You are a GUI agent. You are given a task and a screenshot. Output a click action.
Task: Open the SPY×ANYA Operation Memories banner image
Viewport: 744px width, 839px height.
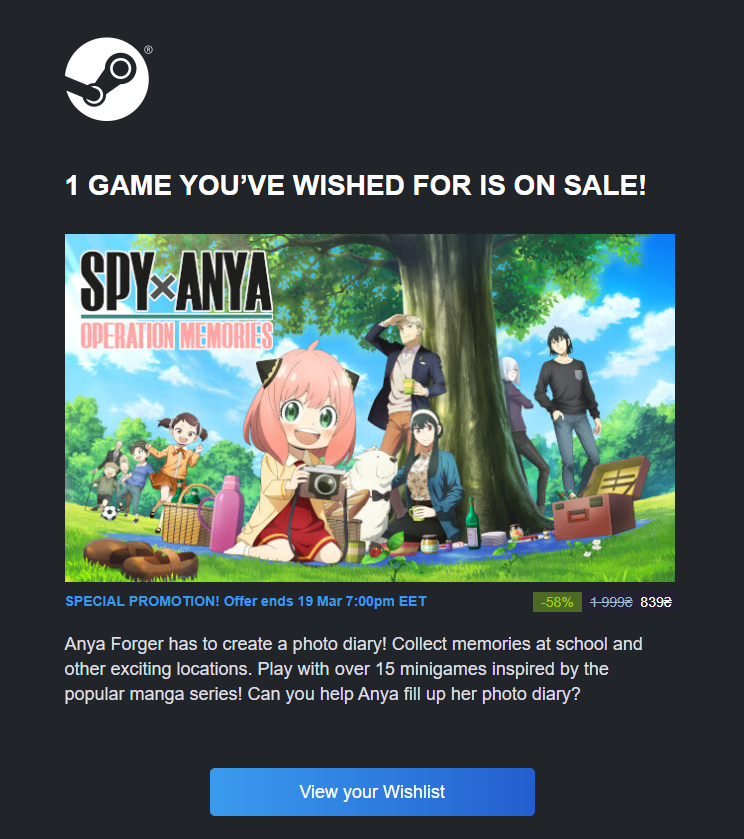370,408
